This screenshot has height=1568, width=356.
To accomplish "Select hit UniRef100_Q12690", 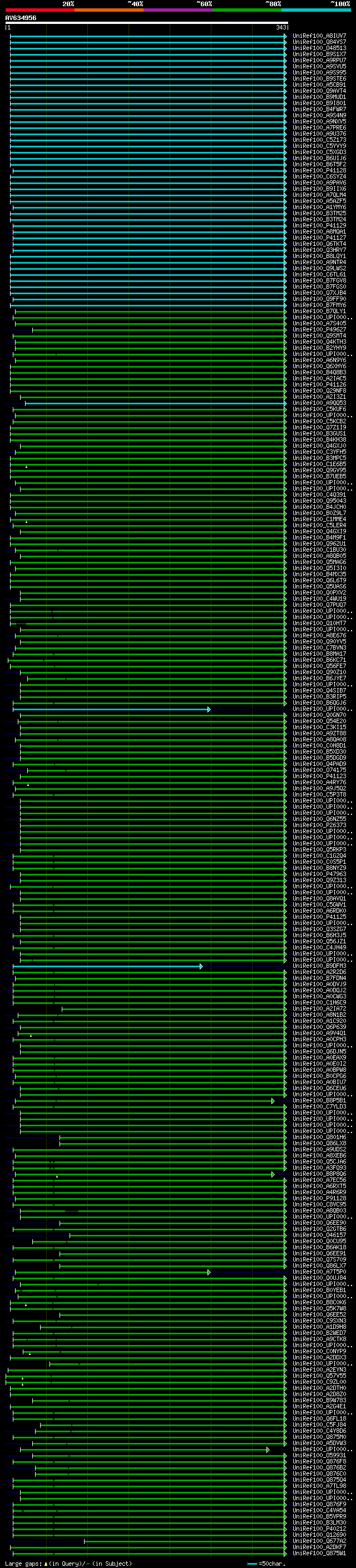I will tap(319, 1534).
